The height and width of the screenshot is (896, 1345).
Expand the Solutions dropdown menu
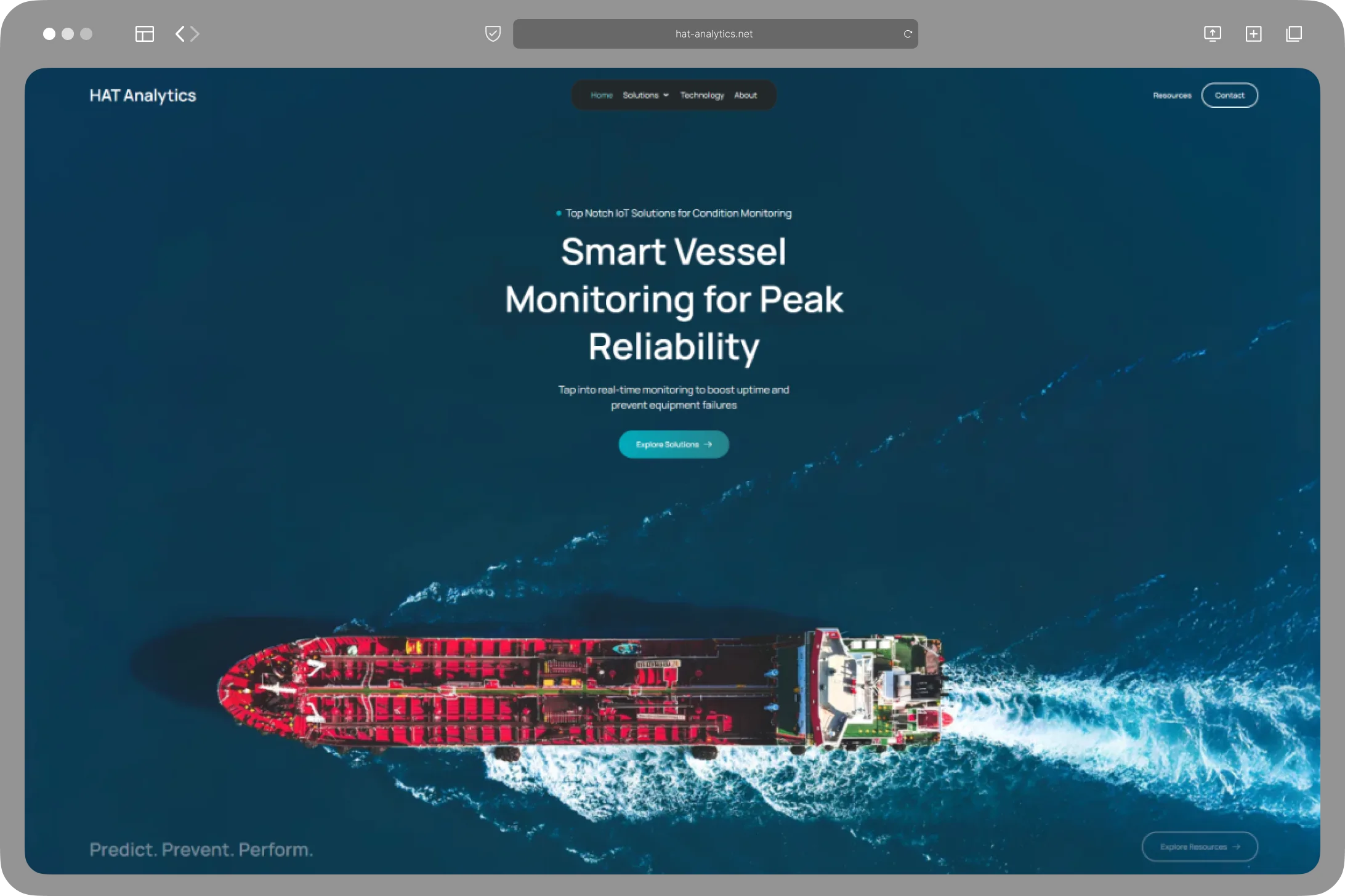[645, 95]
